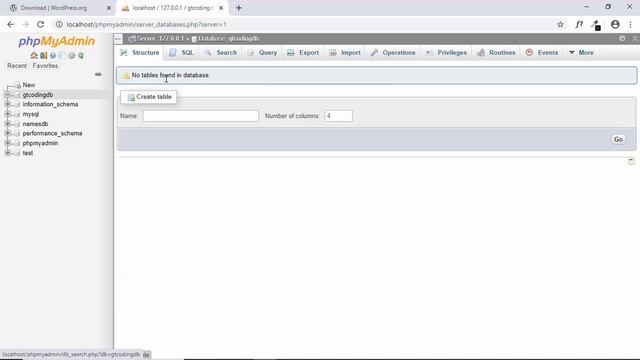Open the console toggle icon at right

631,161
